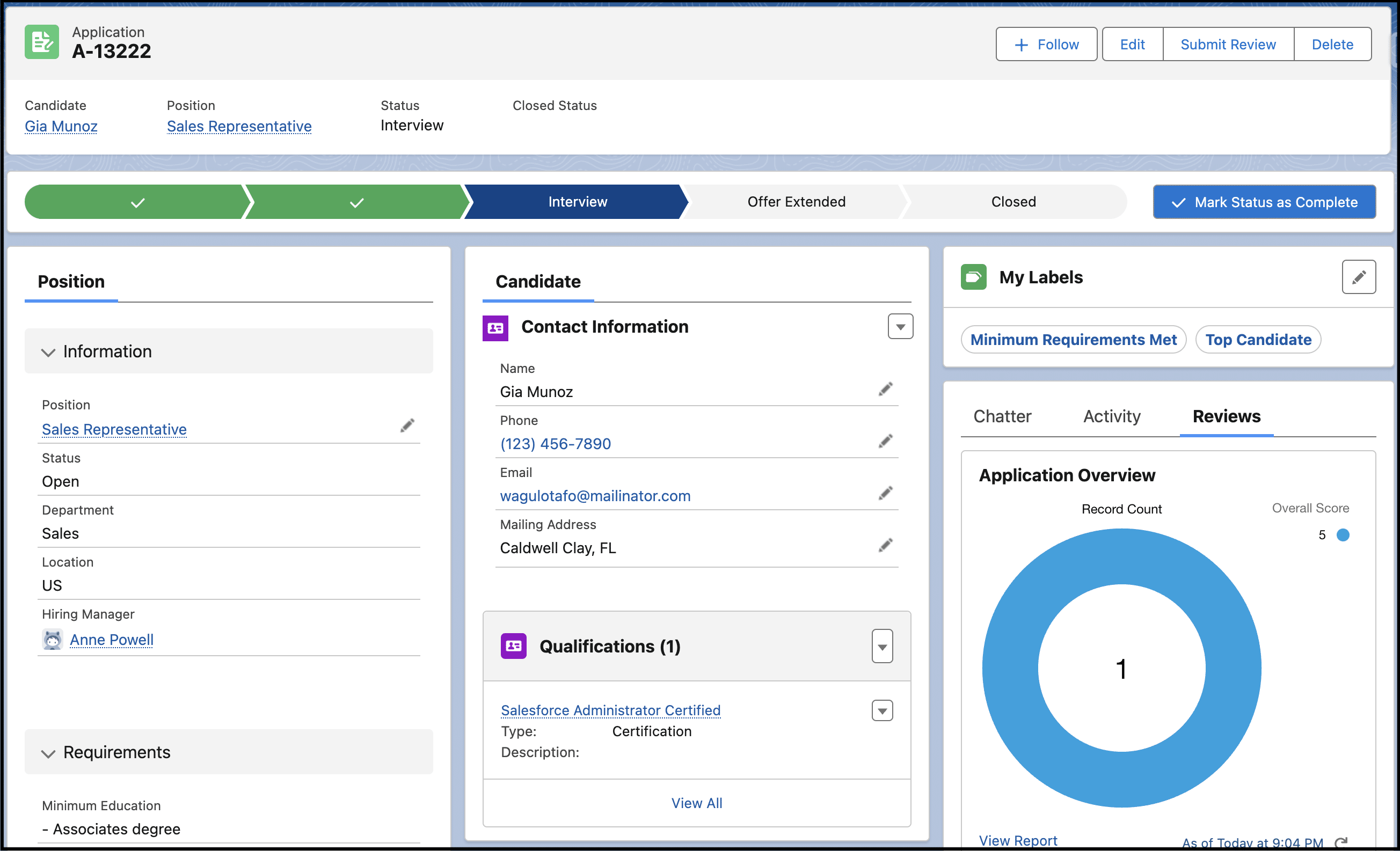The height and width of the screenshot is (851, 1400).
Task: Click the edit pencil icon next to Phone
Action: click(886, 442)
